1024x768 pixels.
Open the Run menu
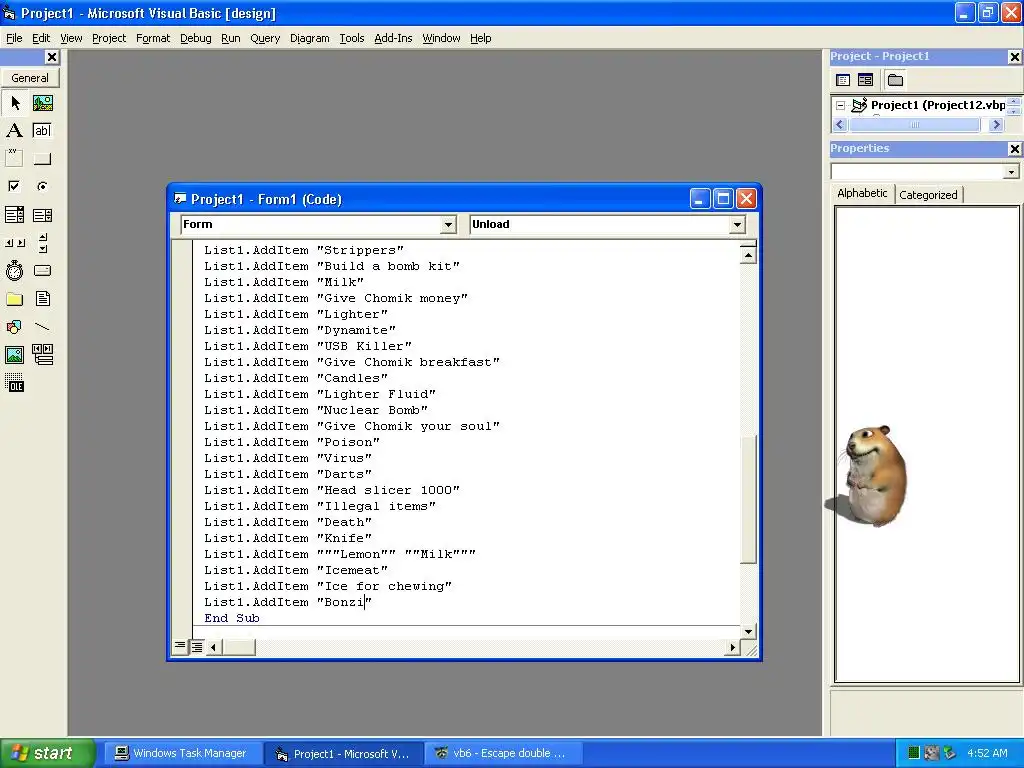(x=231, y=39)
